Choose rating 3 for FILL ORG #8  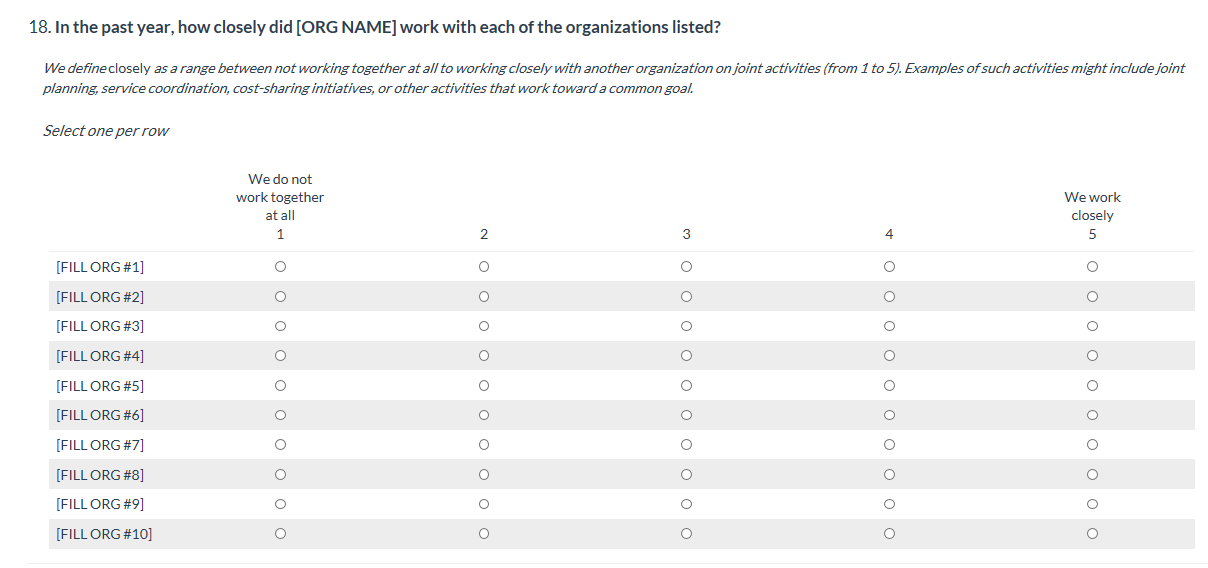686,475
